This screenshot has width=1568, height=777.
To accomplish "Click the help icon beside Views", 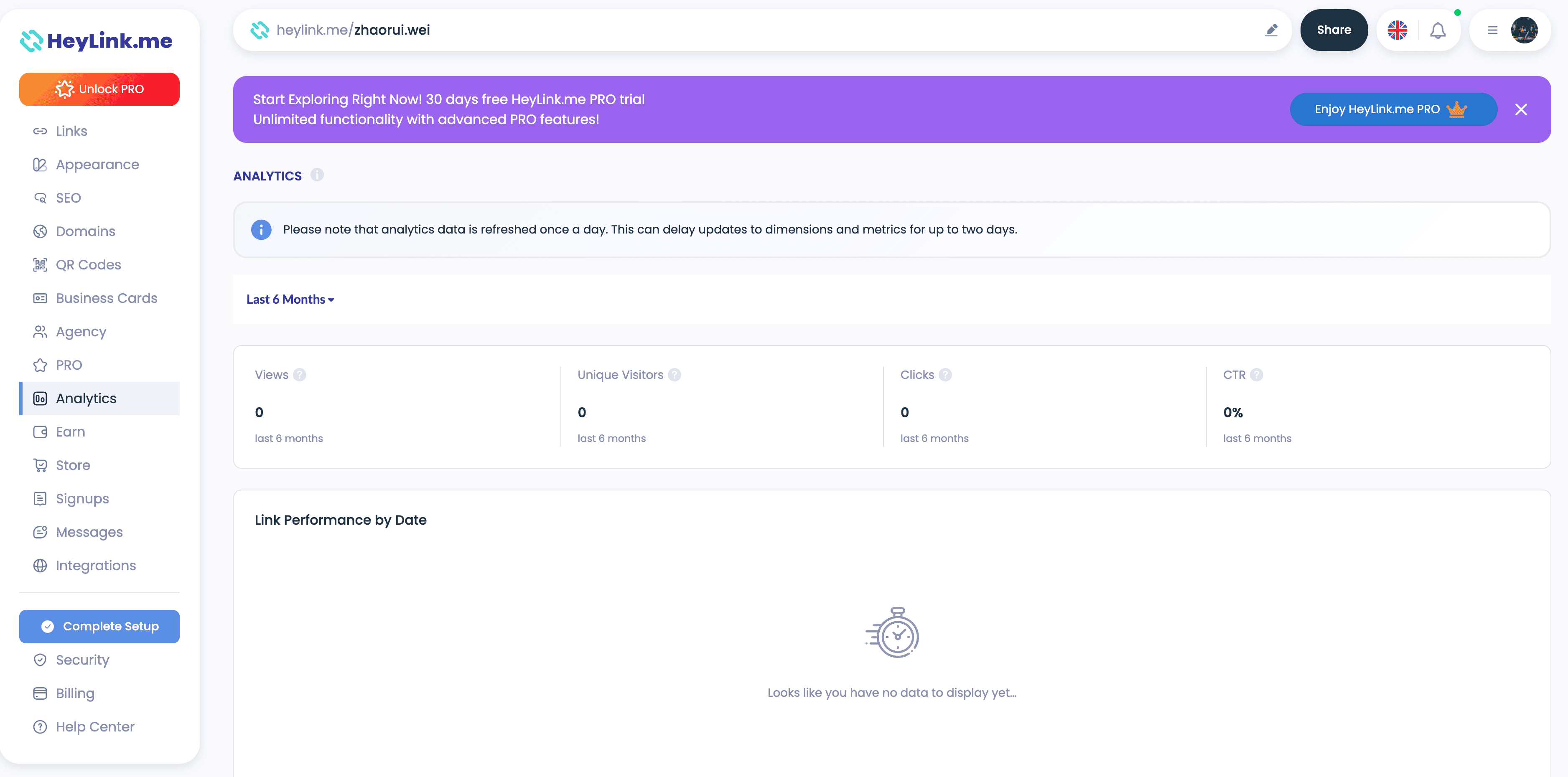I will pyautogui.click(x=300, y=375).
